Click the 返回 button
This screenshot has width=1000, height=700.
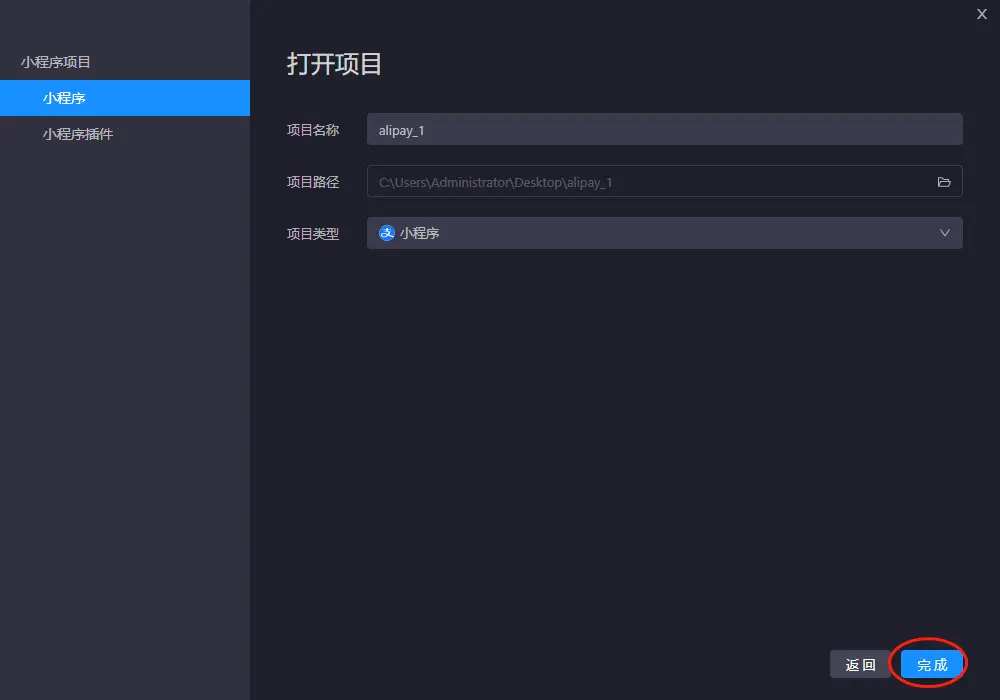(860, 665)
